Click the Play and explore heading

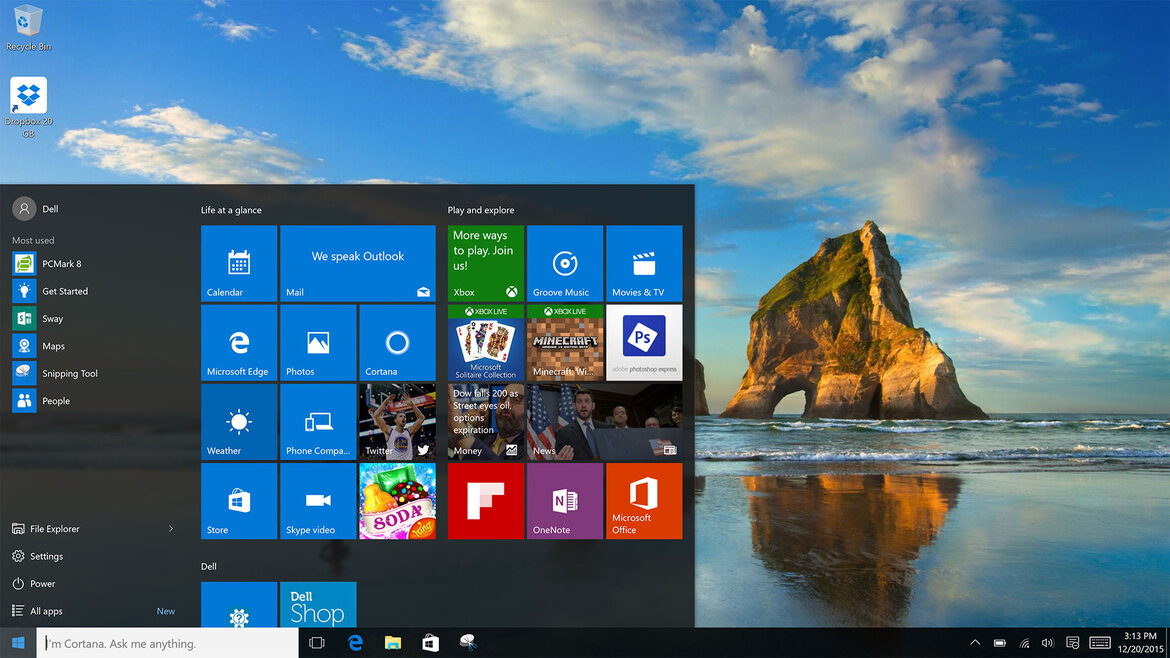[481, 210]
